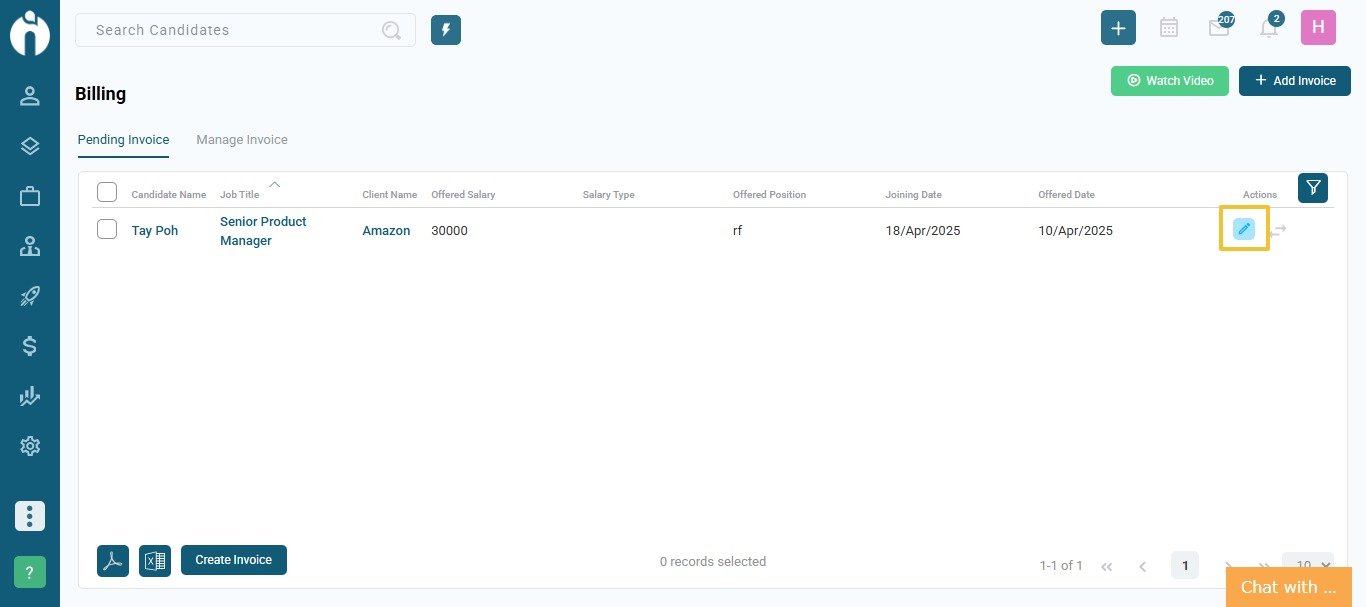
Task: Click the pencil edit icon for Tay Poh
Action: coord(1243,229)
